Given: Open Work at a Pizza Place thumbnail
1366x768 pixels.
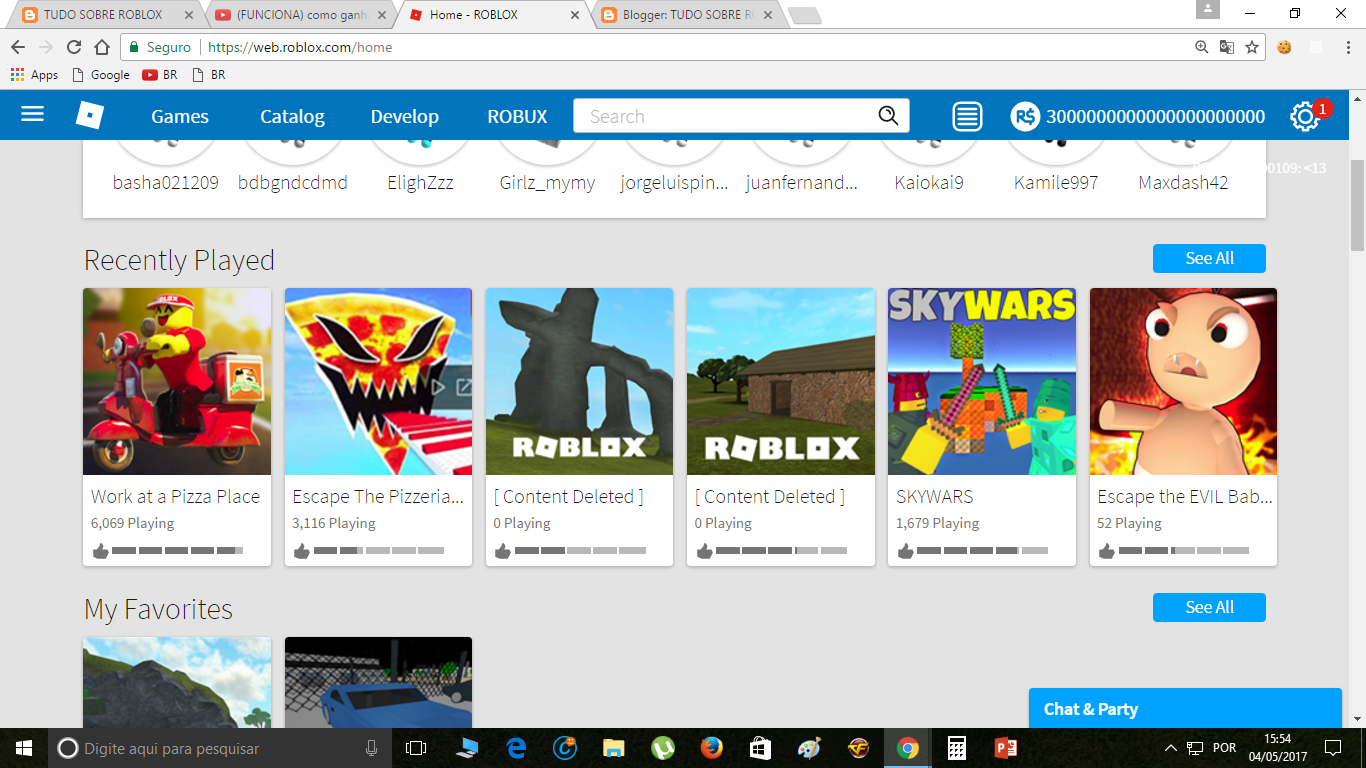Looking at the screenshot, I should pos(177,381).
